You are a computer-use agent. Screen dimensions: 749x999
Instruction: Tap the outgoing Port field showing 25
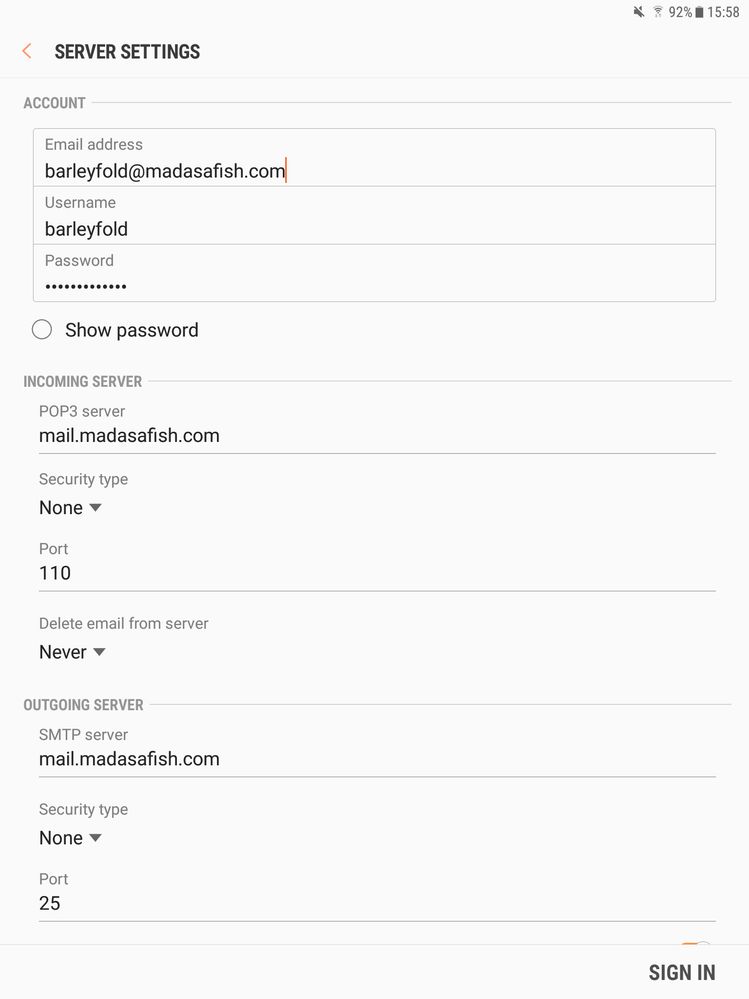point(376,903)
